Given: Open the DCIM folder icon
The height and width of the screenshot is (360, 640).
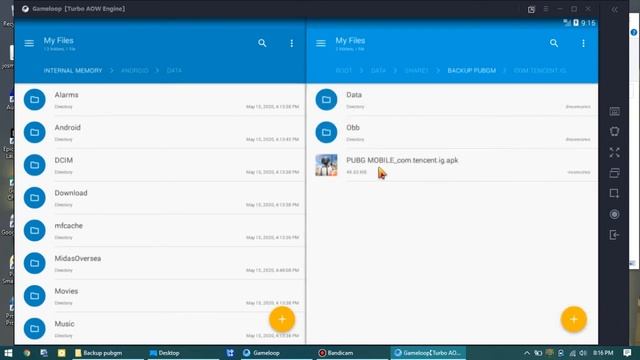Looking at the screenshot, I should click(x=35, y=165).
